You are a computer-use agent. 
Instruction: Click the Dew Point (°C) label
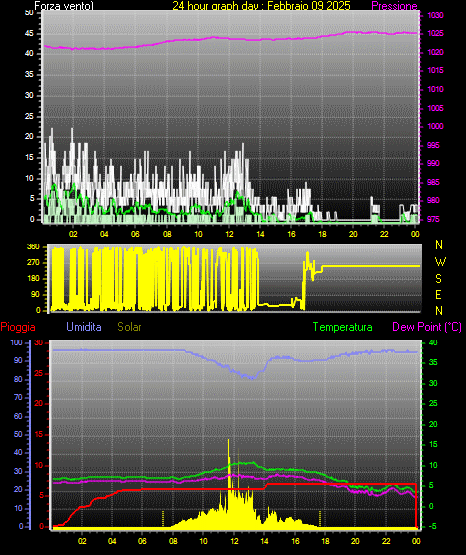click(x=427, y=327)
